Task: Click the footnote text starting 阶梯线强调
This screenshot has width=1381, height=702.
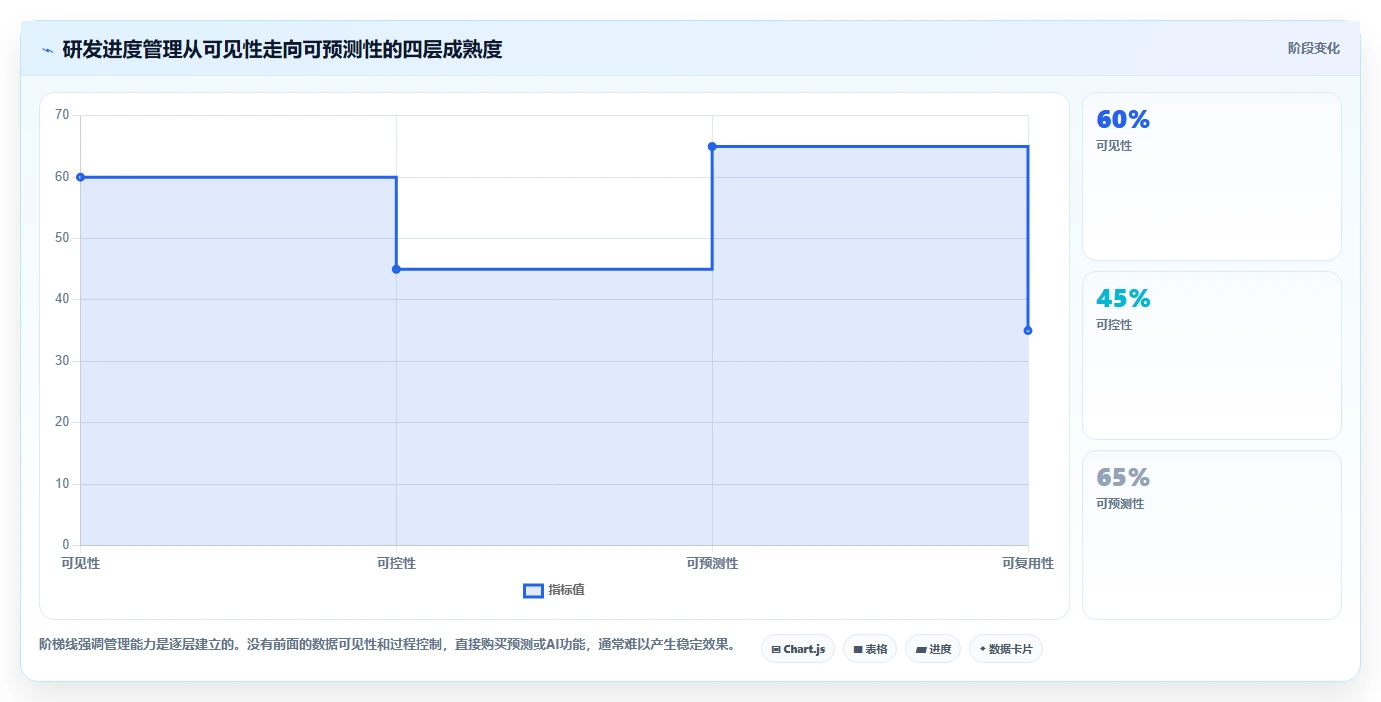Action: [387, 645]
